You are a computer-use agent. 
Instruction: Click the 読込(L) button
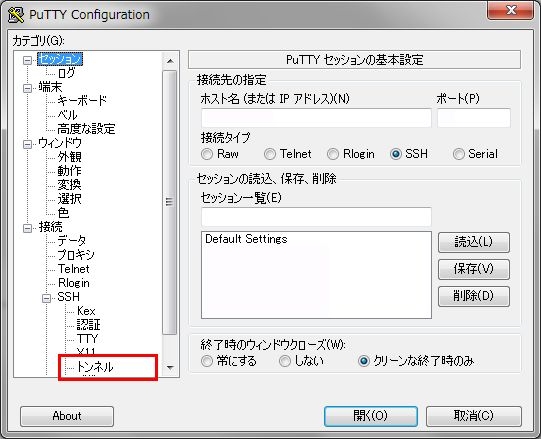[474, 242]
